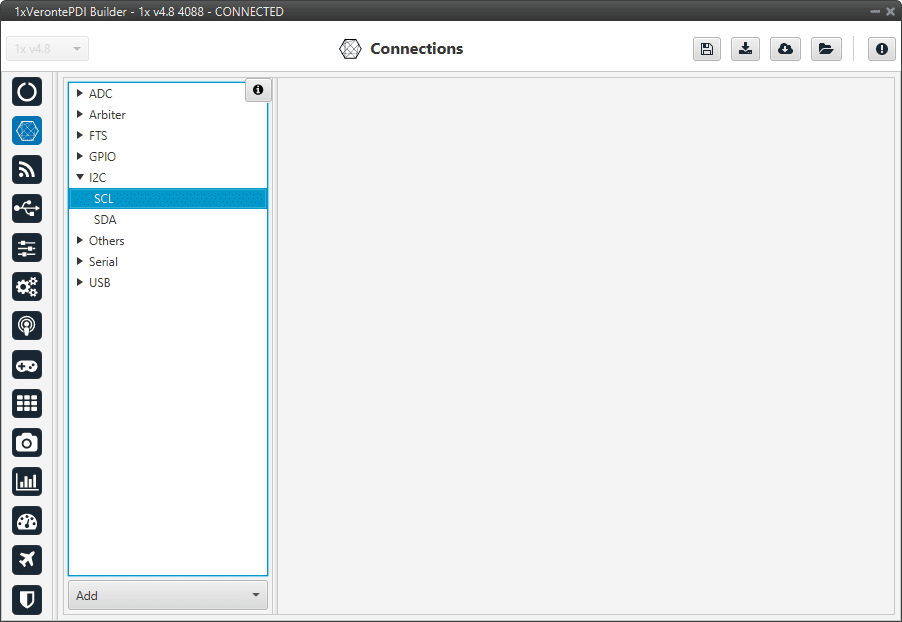The height and width of the screenshot is (622, 902).
Task: Open the gamepad controller sidebar icon
Action: click(27, 365)
